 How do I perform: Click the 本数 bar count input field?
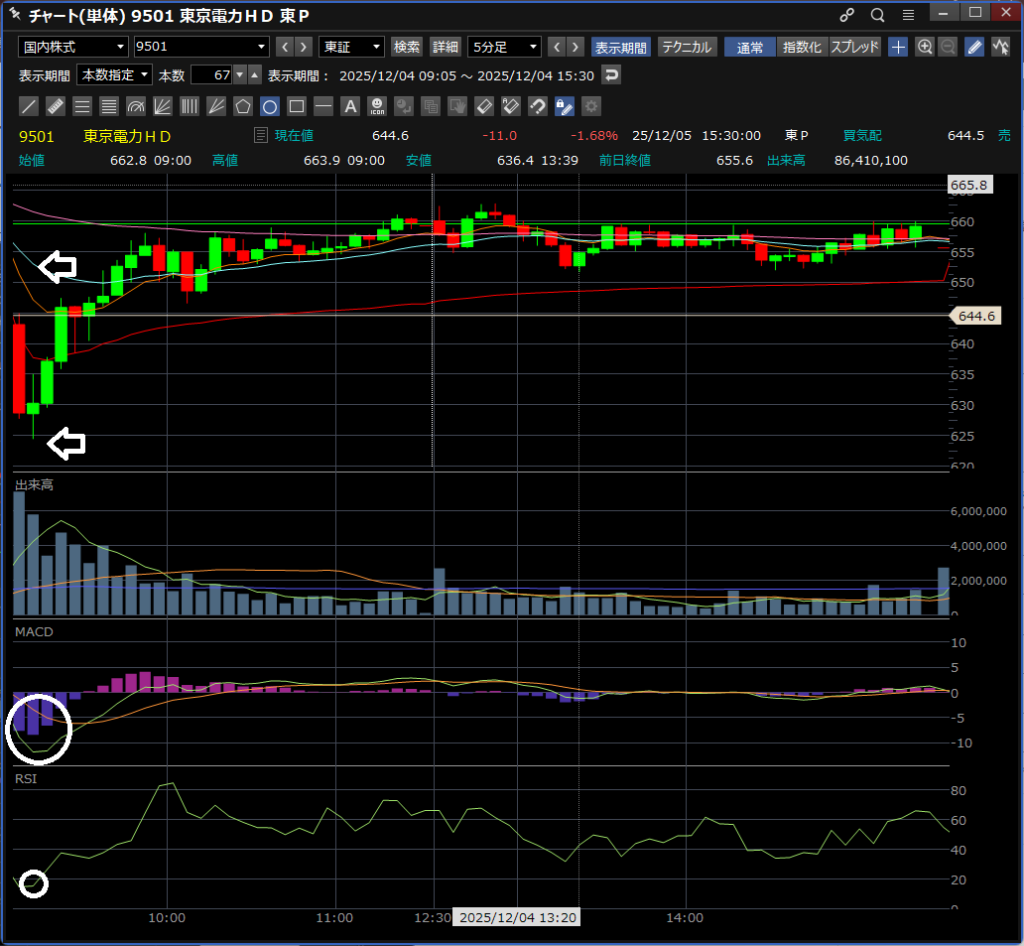pyautogui.click(x=211, y=75)
